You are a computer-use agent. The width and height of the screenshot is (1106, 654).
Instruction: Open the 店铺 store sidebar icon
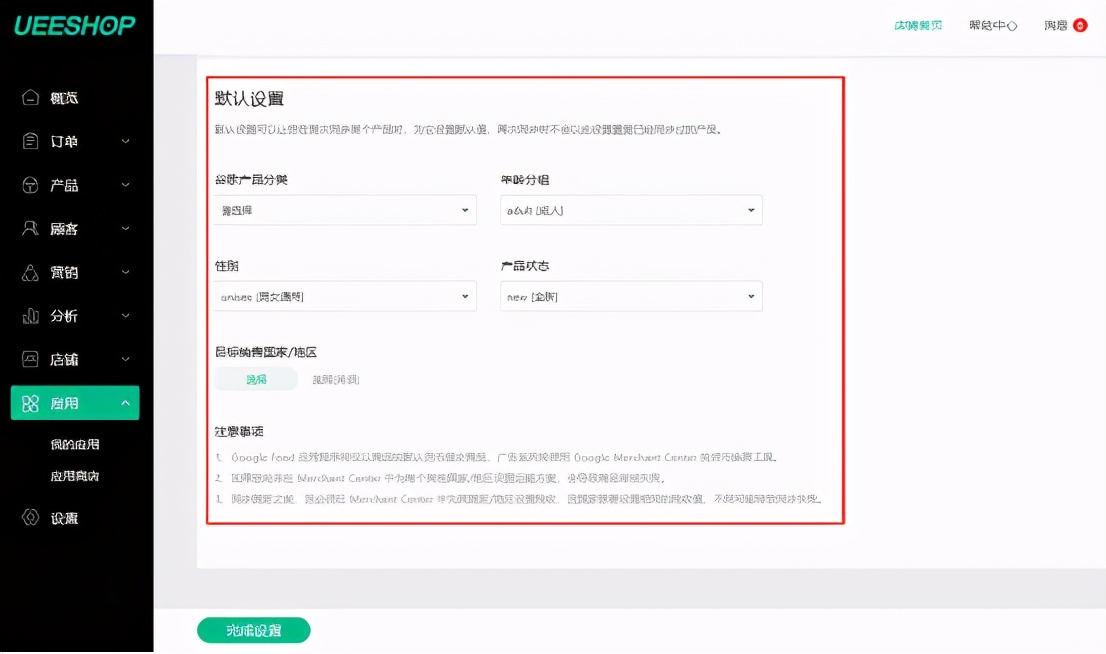[x=30, y=359]
